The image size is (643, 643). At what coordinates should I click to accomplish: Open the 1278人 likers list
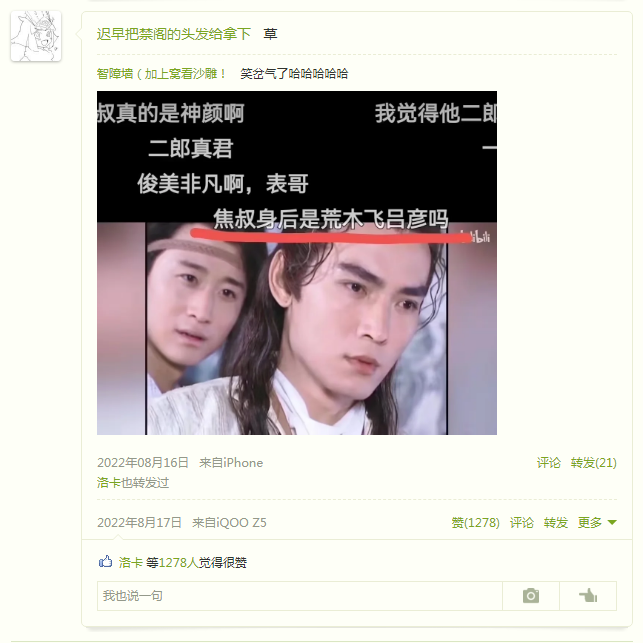178,562
